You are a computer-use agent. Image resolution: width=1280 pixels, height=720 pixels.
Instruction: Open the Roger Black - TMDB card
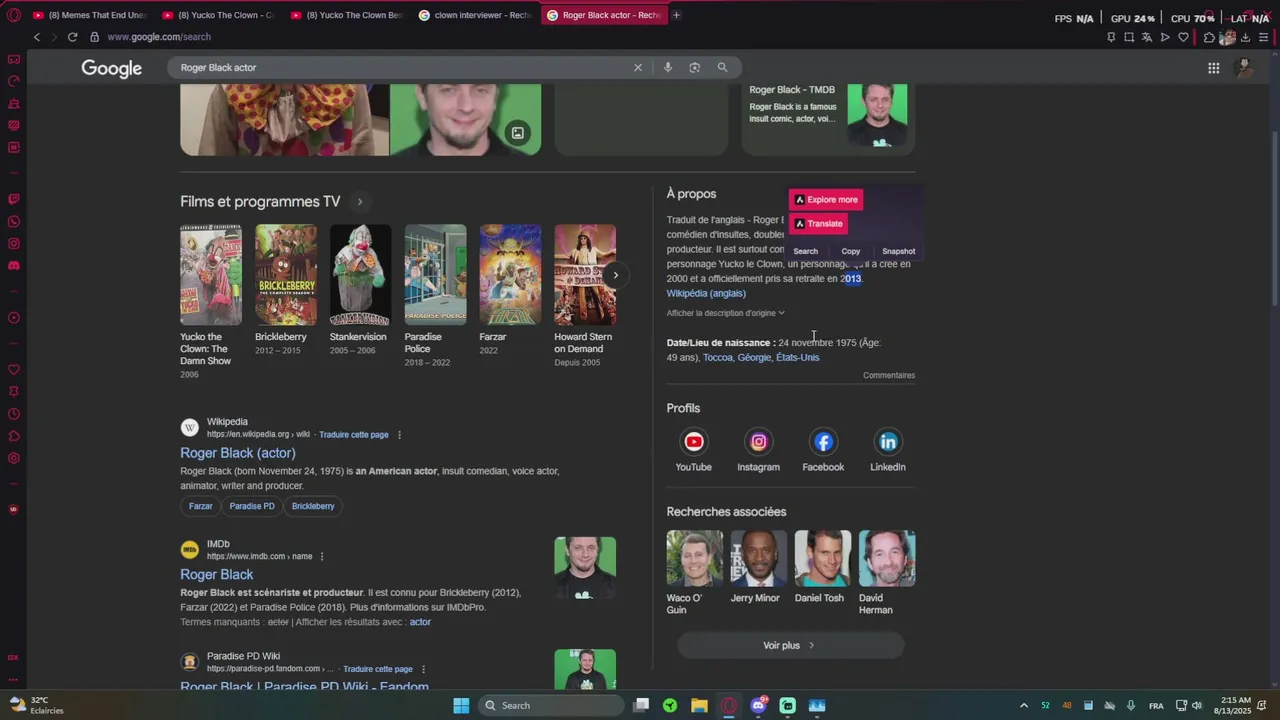click(828, 118)
